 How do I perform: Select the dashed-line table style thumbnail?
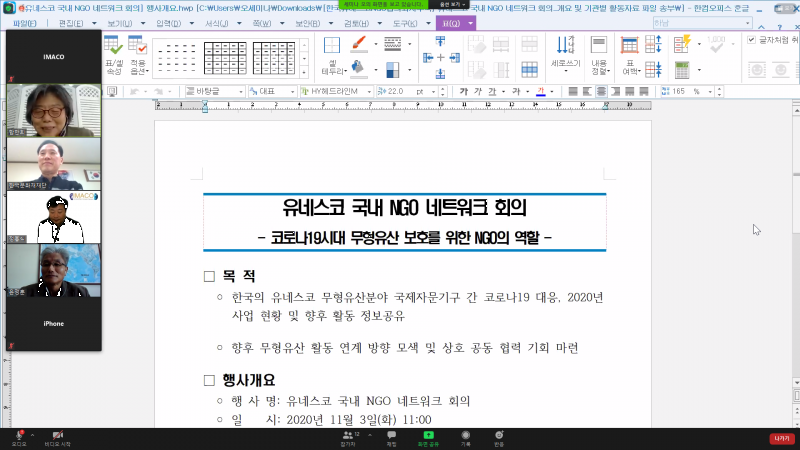[176, 58]
